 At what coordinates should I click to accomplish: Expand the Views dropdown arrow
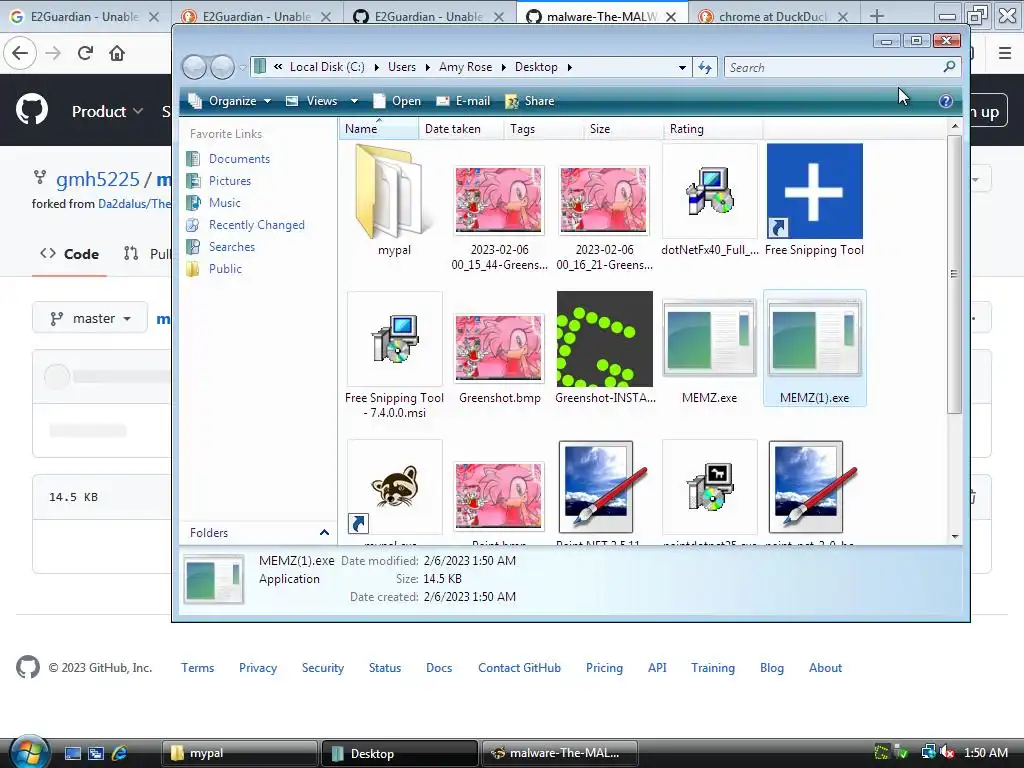[x=354, y=101]
